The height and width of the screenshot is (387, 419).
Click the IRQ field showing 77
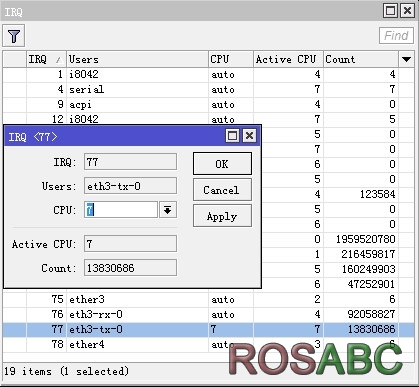click(x=130, y=162)
